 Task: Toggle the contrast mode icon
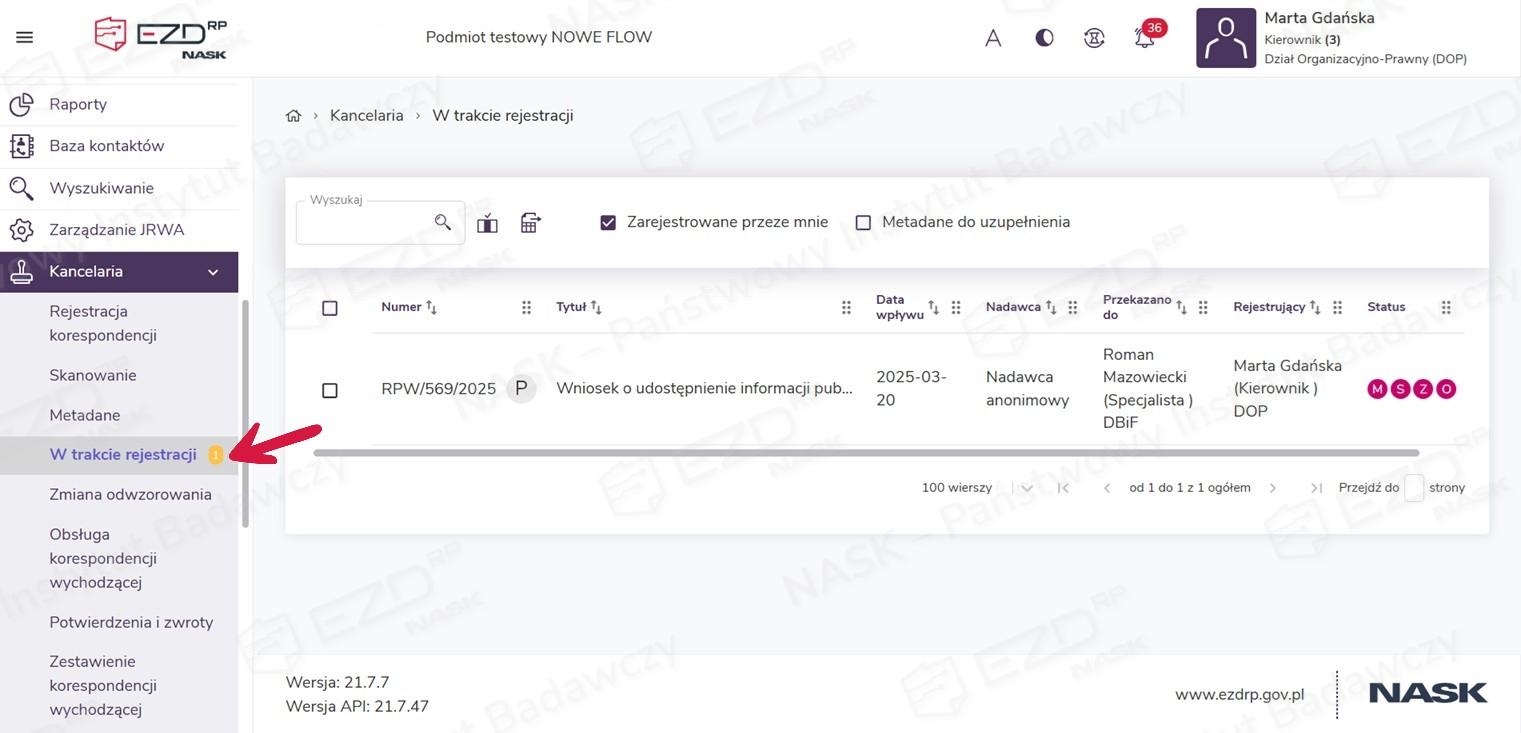[x=1044, y=38]
